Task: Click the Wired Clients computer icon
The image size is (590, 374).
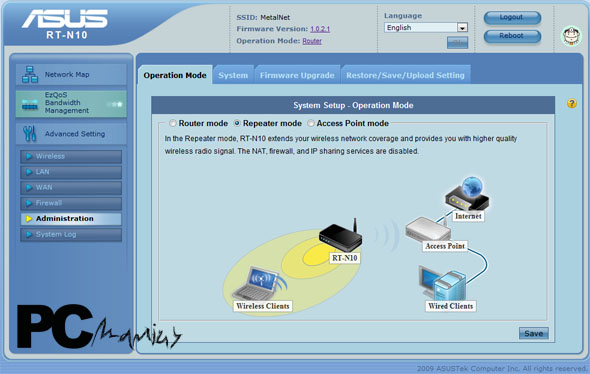Action: tap(442, 283)
